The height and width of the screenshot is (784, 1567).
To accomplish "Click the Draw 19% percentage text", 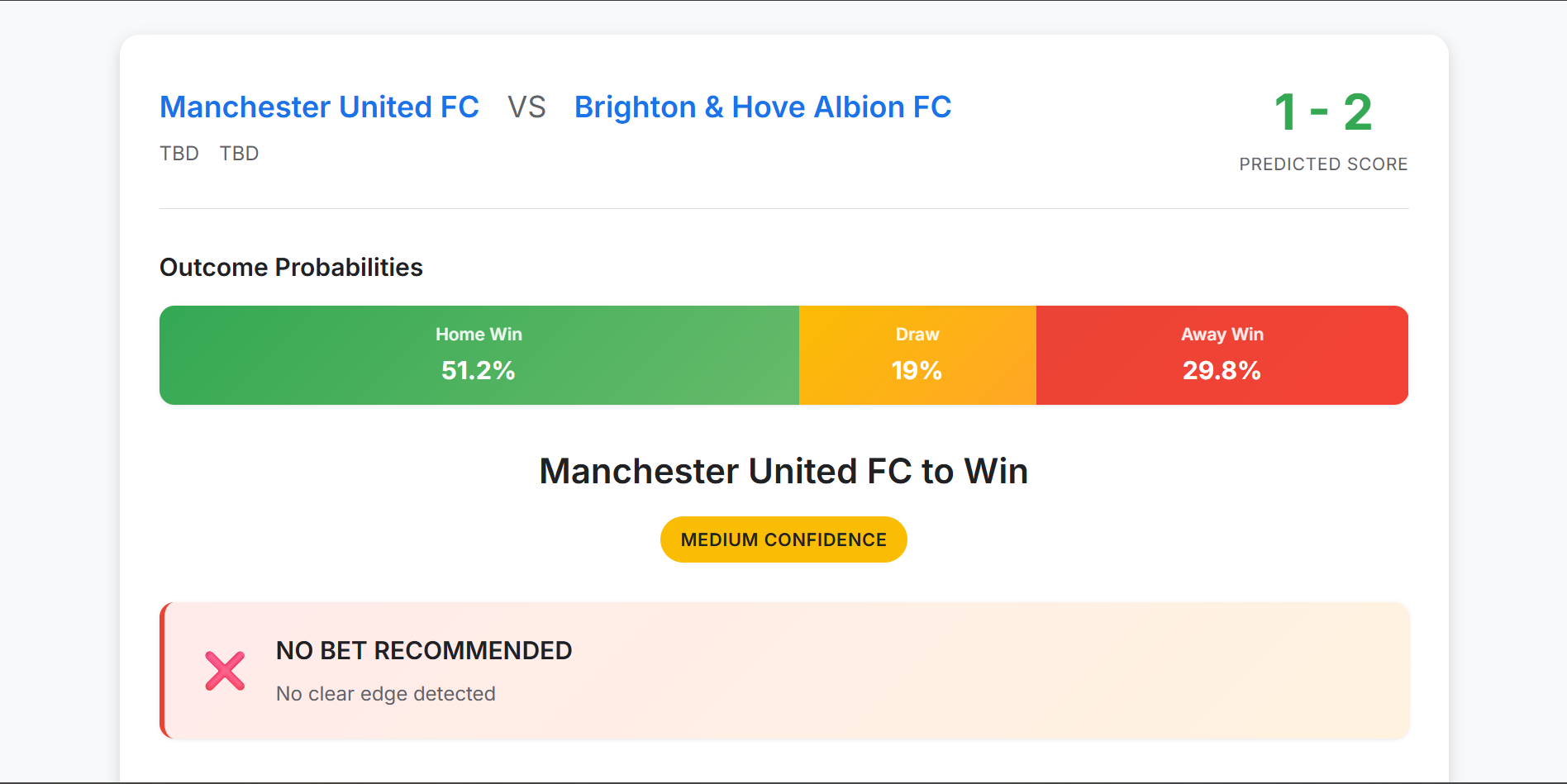I will click(x=917, y=371).
